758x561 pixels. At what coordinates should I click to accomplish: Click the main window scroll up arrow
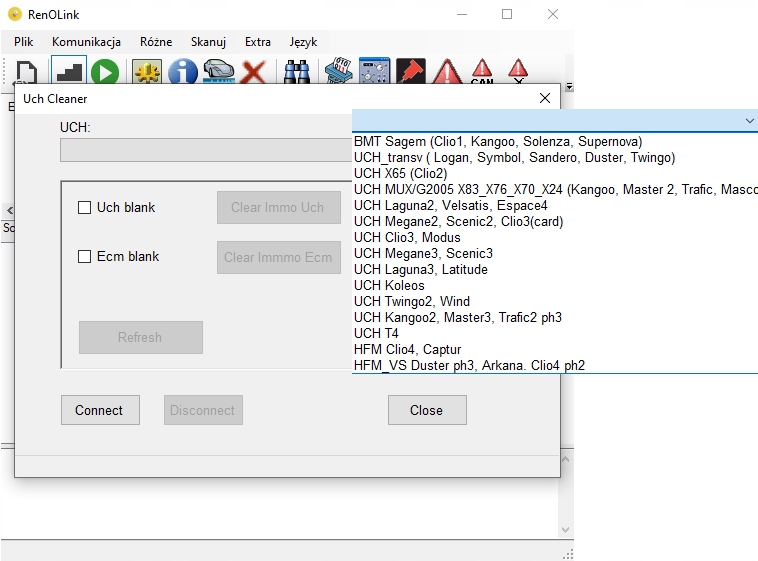pos(566,459)
